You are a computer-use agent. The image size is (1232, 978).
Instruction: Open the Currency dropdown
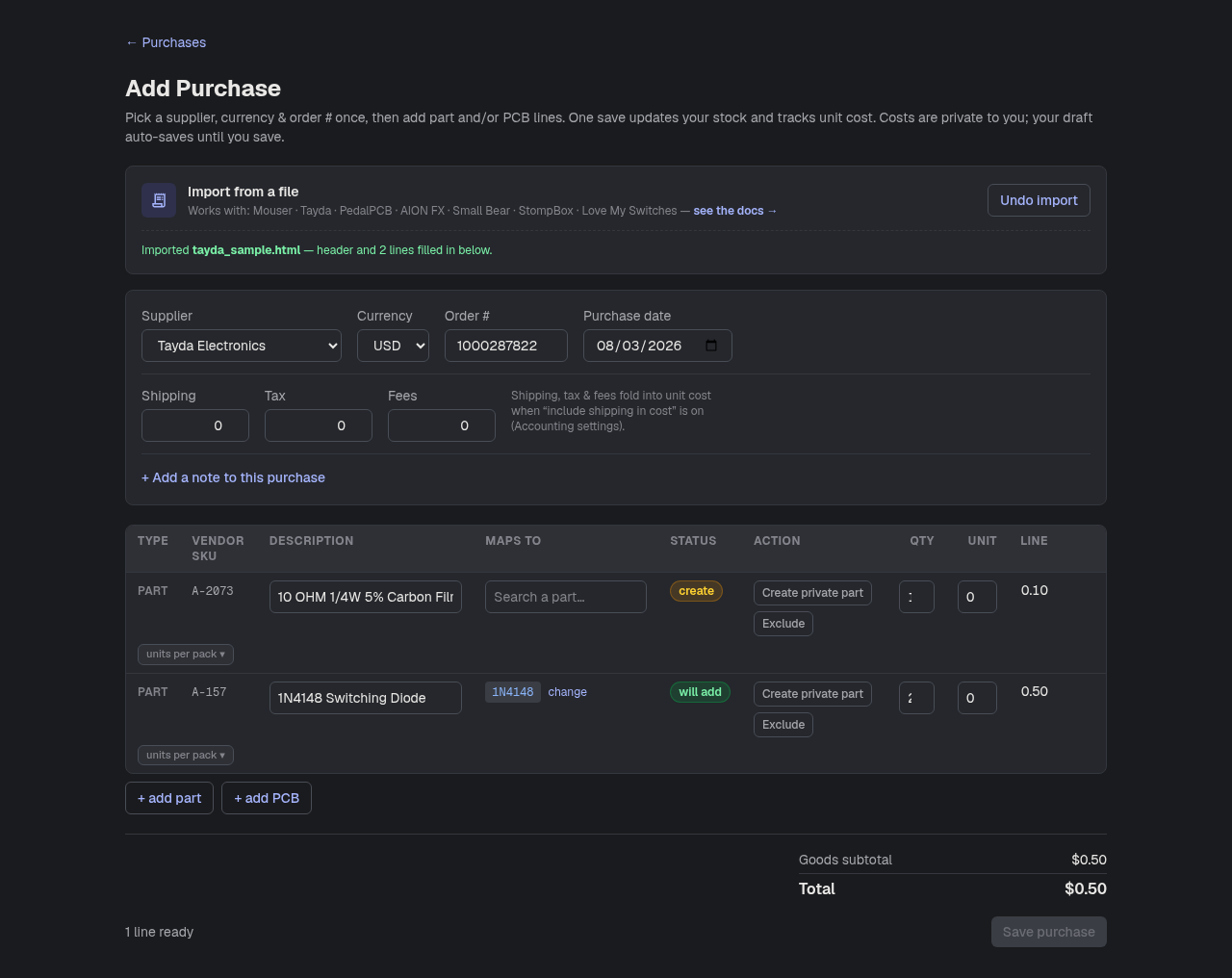pyautogui.click(x=393, y=346)
